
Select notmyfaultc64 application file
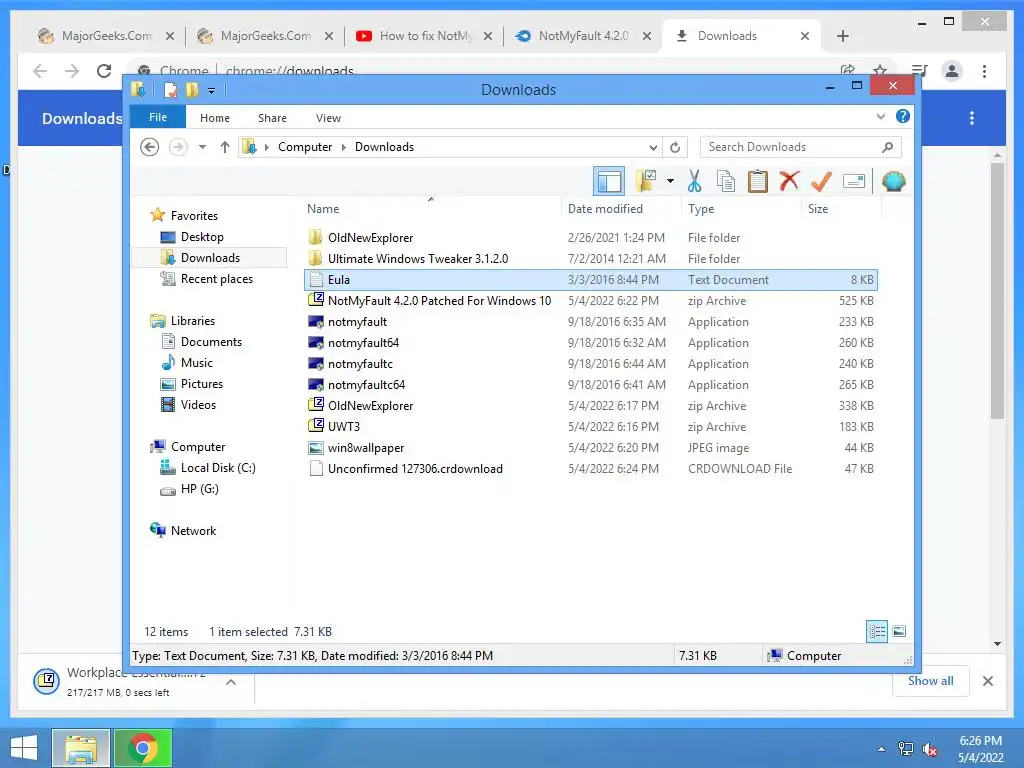point(590,385)
